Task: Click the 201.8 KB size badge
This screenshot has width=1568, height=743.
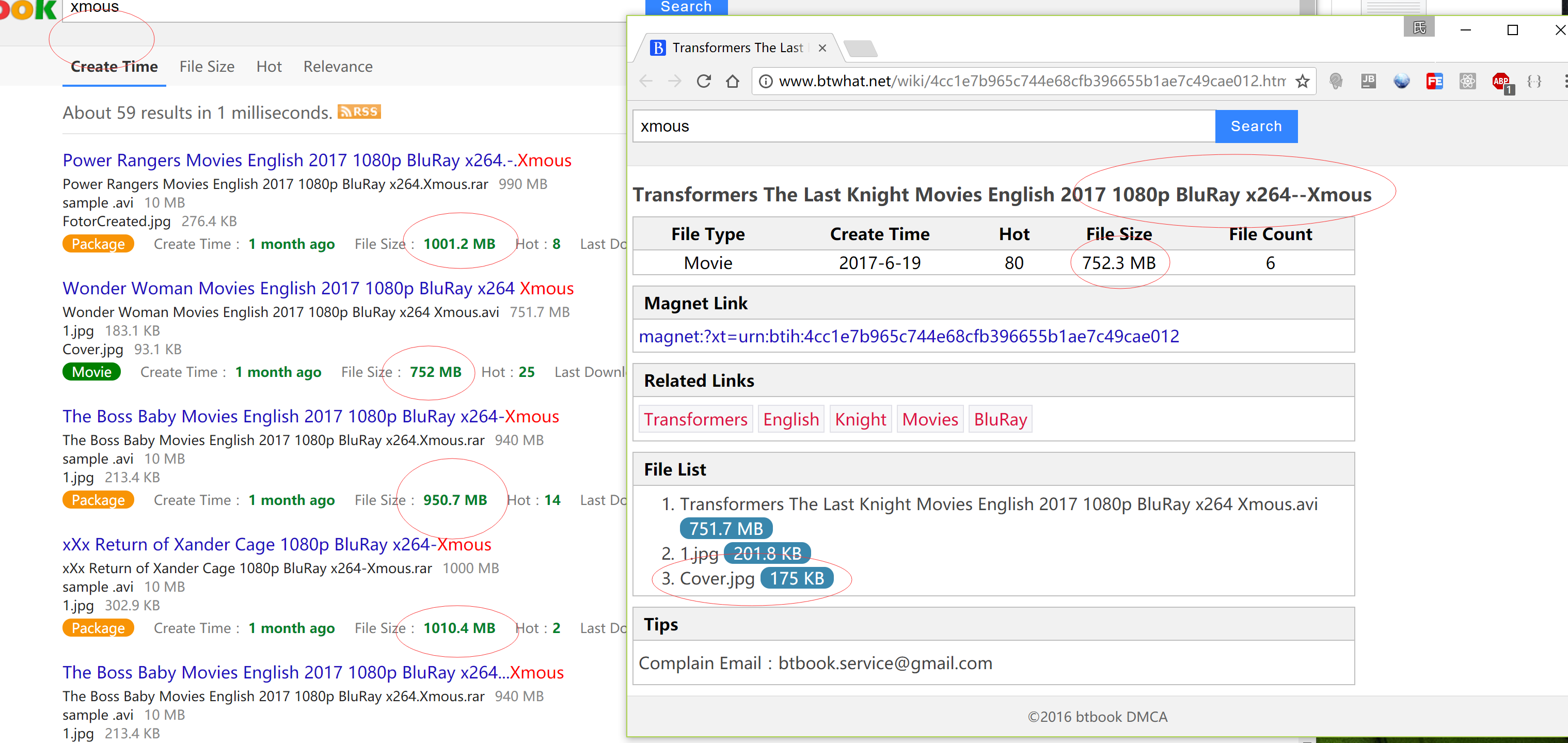Action: coord(767,553)
